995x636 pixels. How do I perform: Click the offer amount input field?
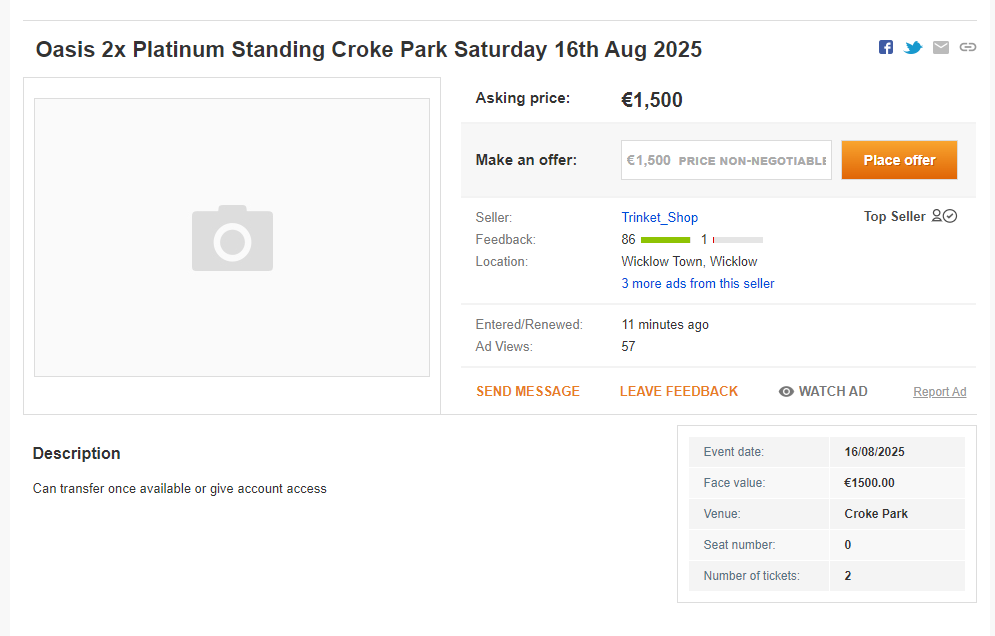point(726,160)
